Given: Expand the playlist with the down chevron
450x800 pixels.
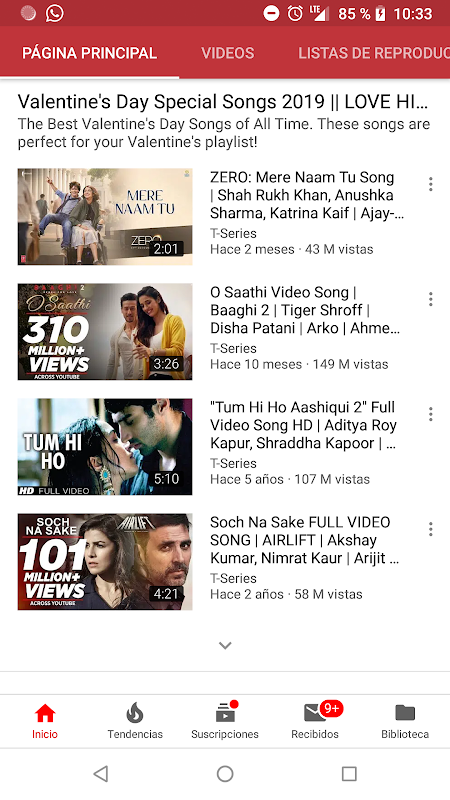Looking at the screenshot, I should tap(225, 645).
